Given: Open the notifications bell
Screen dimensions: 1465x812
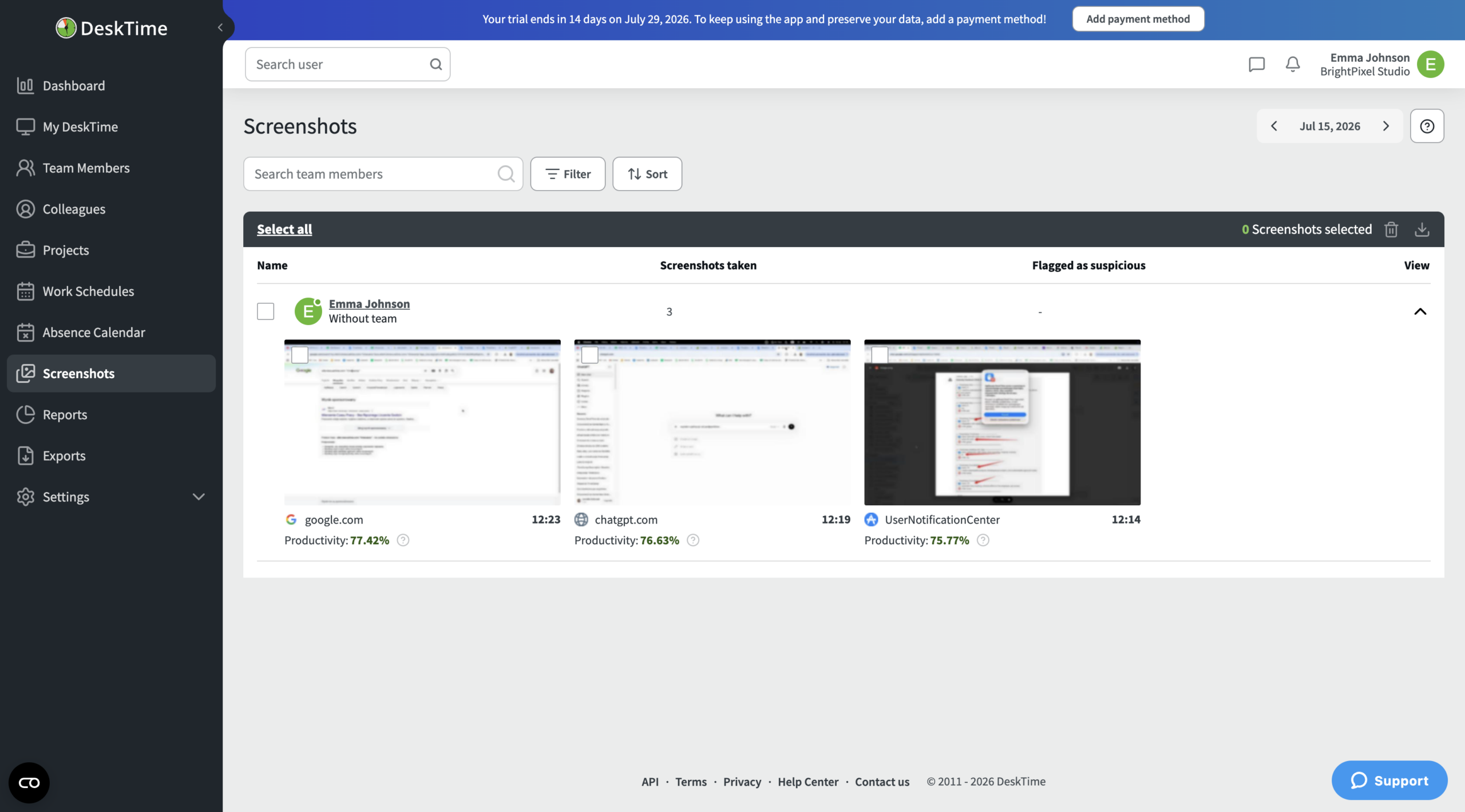Looking at the screenshot, I should [1293, 64].
